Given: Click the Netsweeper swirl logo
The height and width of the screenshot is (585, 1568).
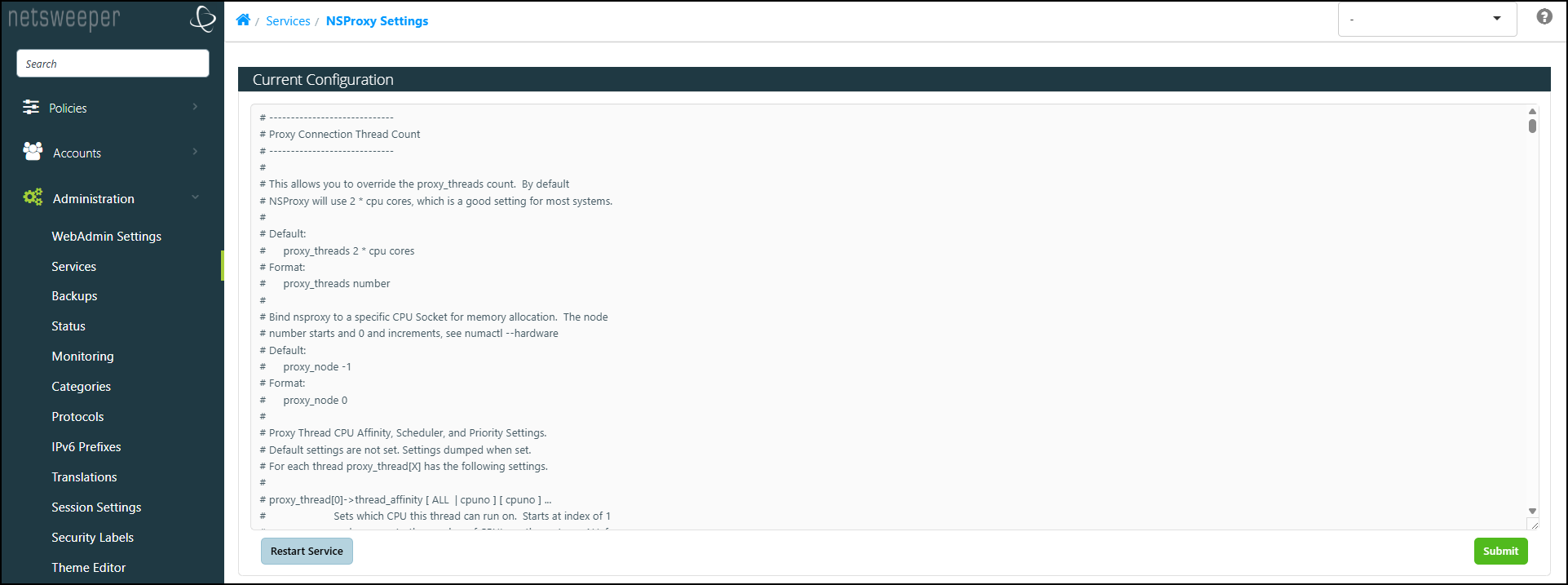Looking at the screenshot, I should (202, 18).
